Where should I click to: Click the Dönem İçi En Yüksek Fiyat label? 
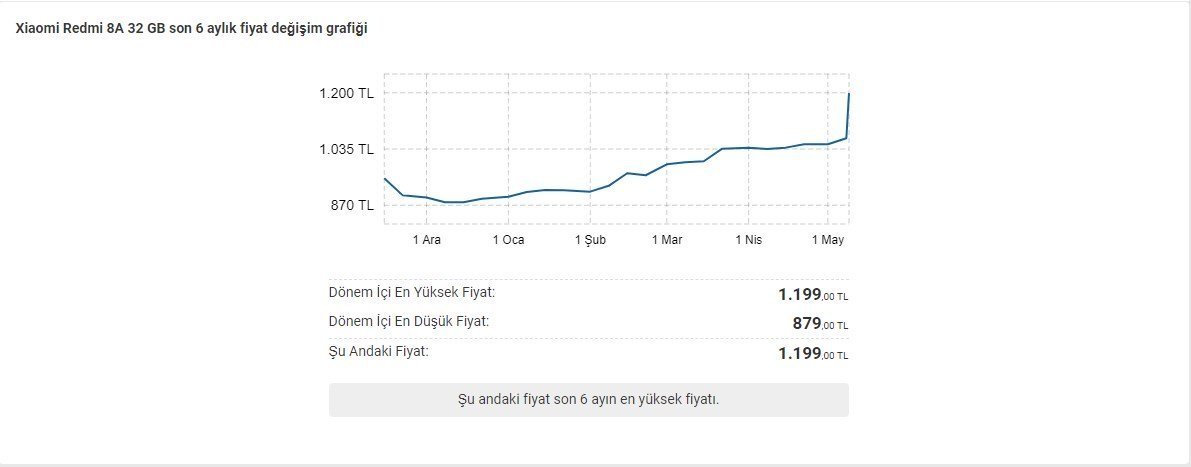pyautogui.click(x=412, y=293)
